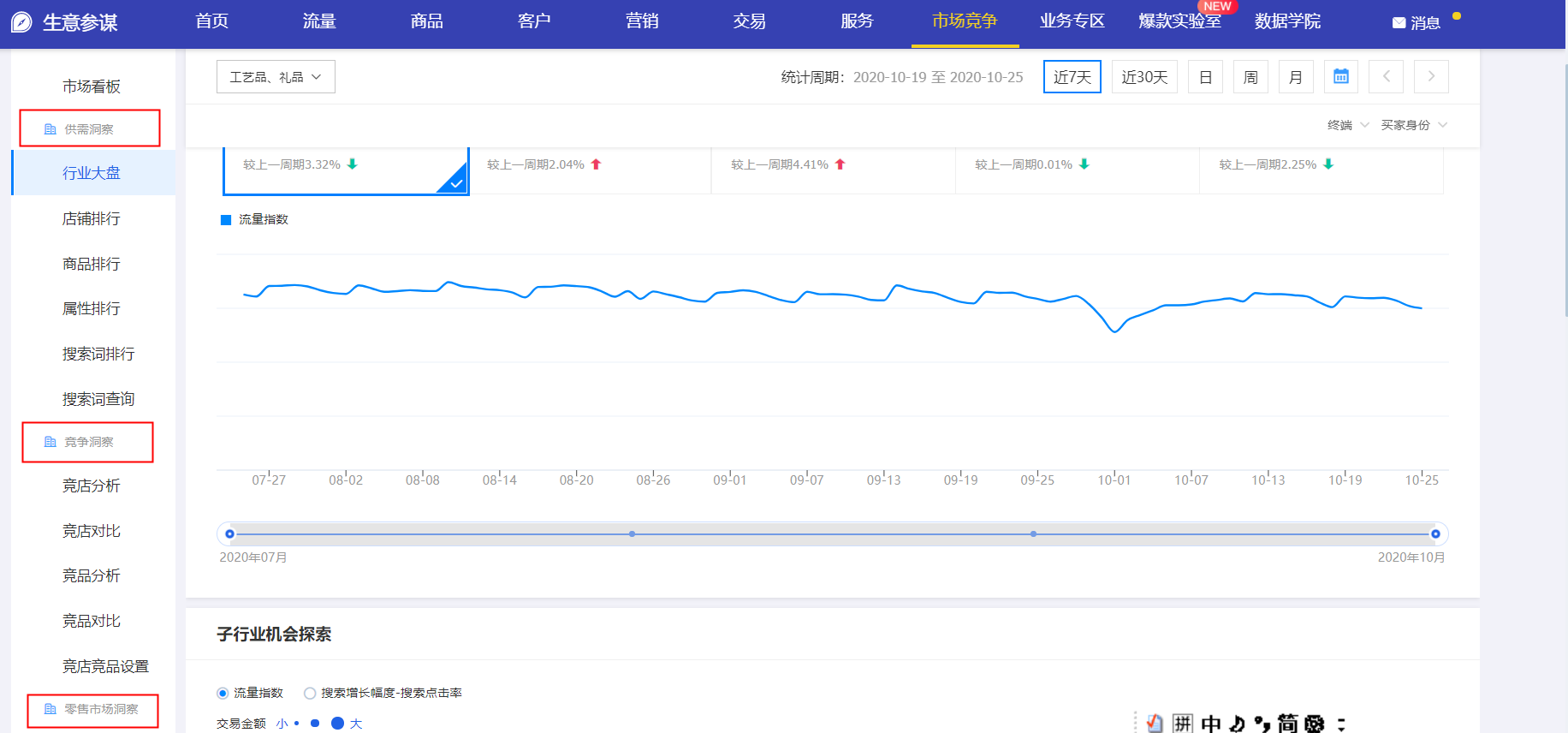1568x733 pixels.
Task: Expand the 终端 filter dropdown
Action: (1348, 125)
